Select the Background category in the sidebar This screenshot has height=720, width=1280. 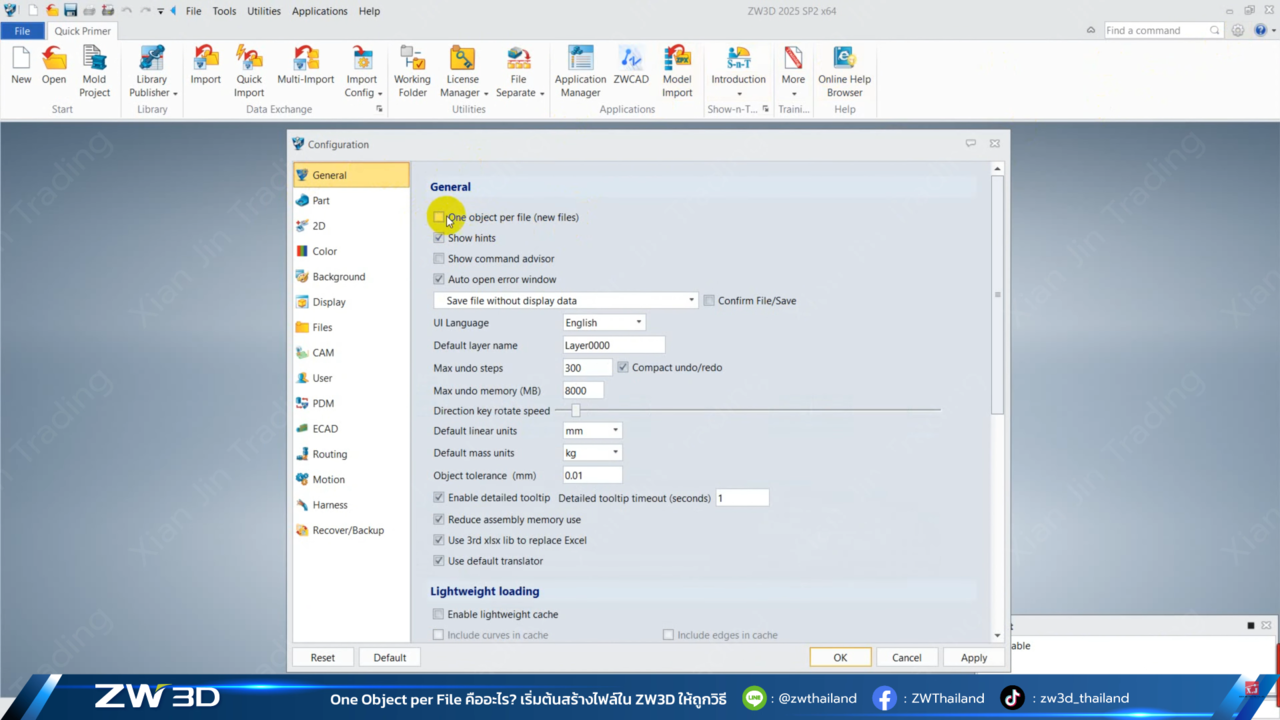click(x=338, y=277)
